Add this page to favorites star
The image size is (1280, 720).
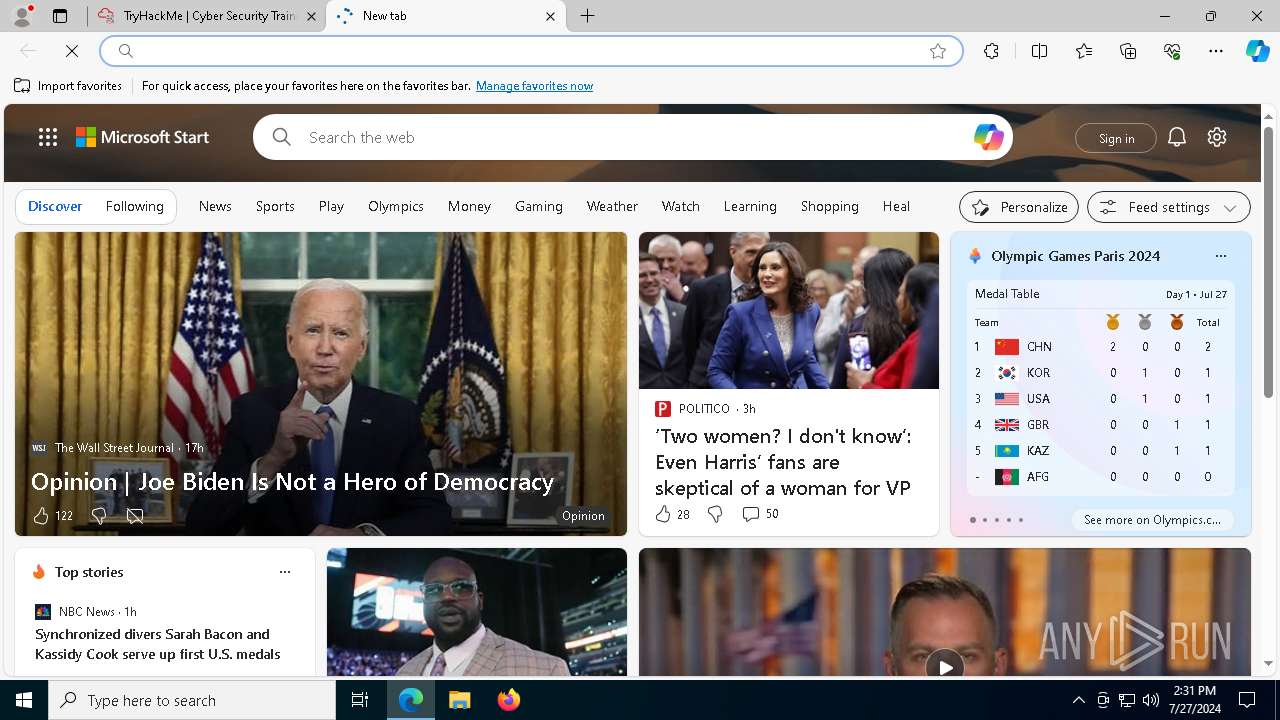pos(938,51)
